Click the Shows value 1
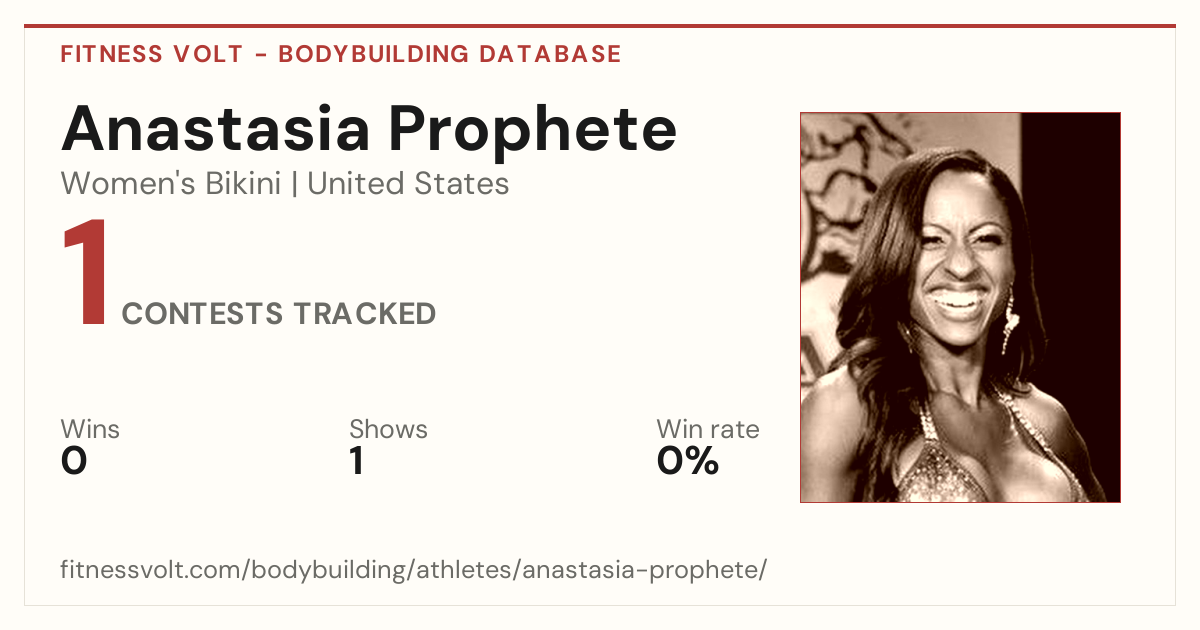The image size is (1200, 630). (x=356, y=461)
